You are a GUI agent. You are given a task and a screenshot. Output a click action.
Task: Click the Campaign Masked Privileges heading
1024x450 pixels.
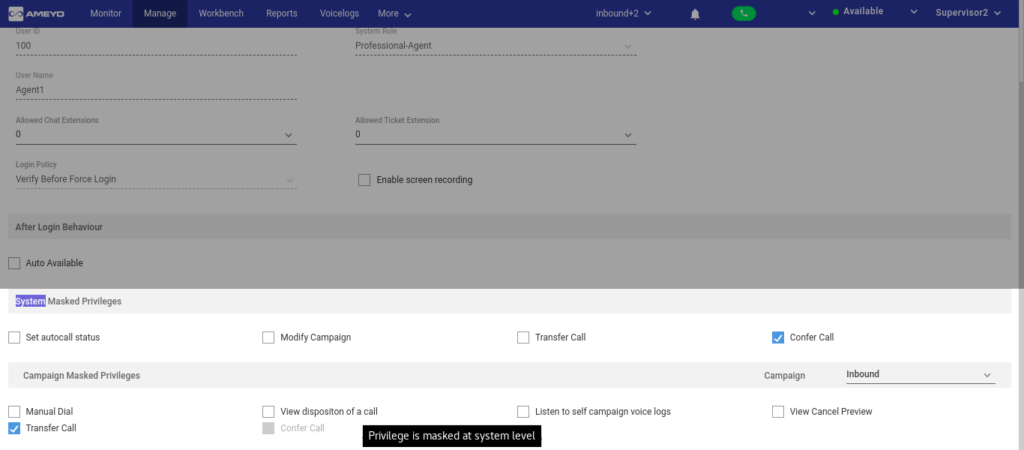click(x=82, y=376)
